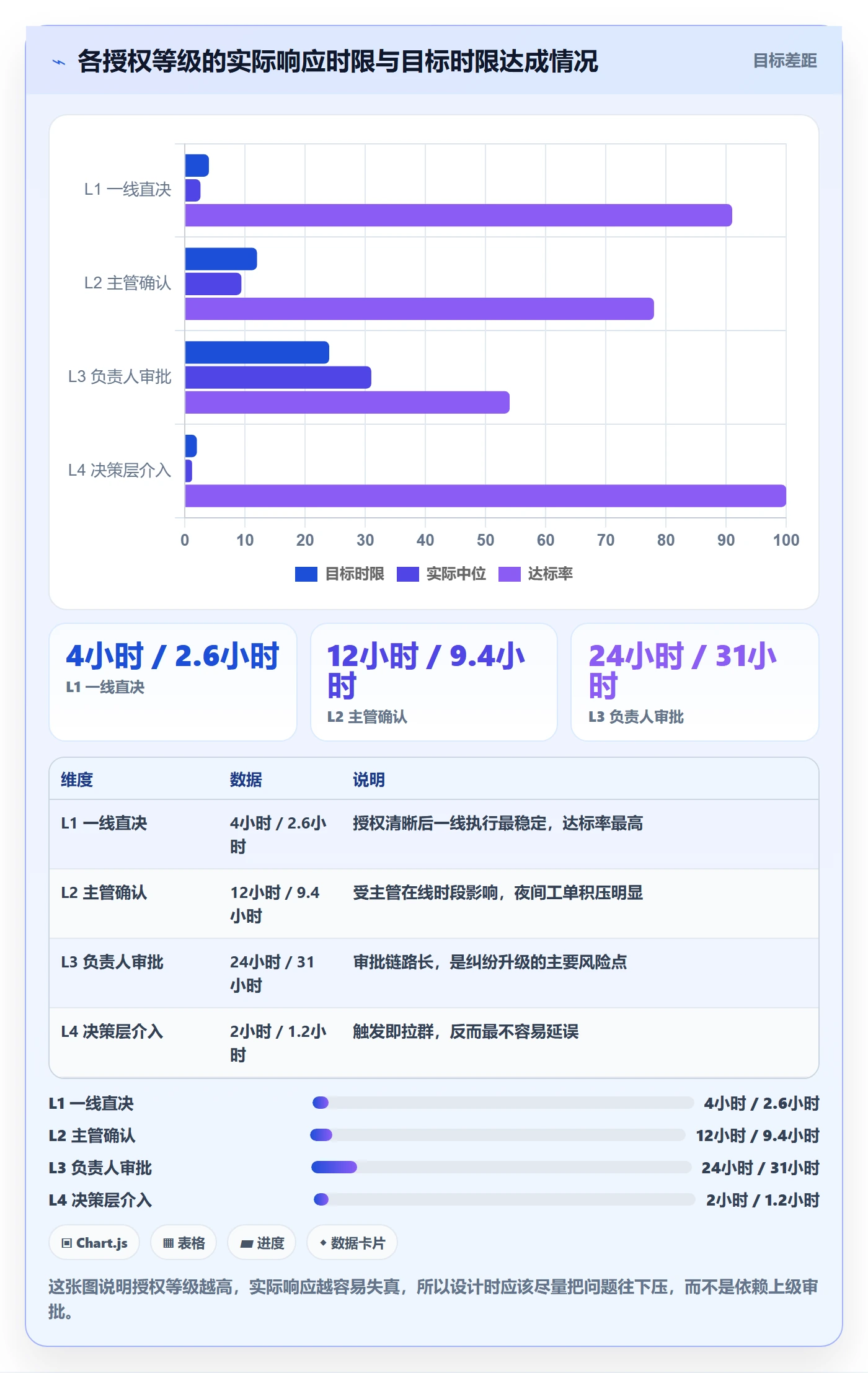The height and width of the screenshot is (1373, 868).
Task: Click the L1 达标率 bar in chart
Action: (458, 215)
